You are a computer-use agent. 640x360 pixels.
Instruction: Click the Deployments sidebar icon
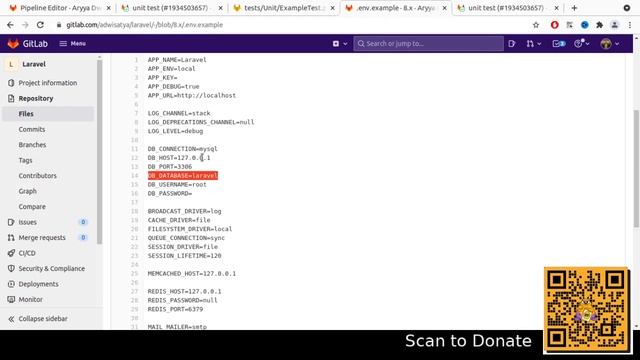point(11,284)
